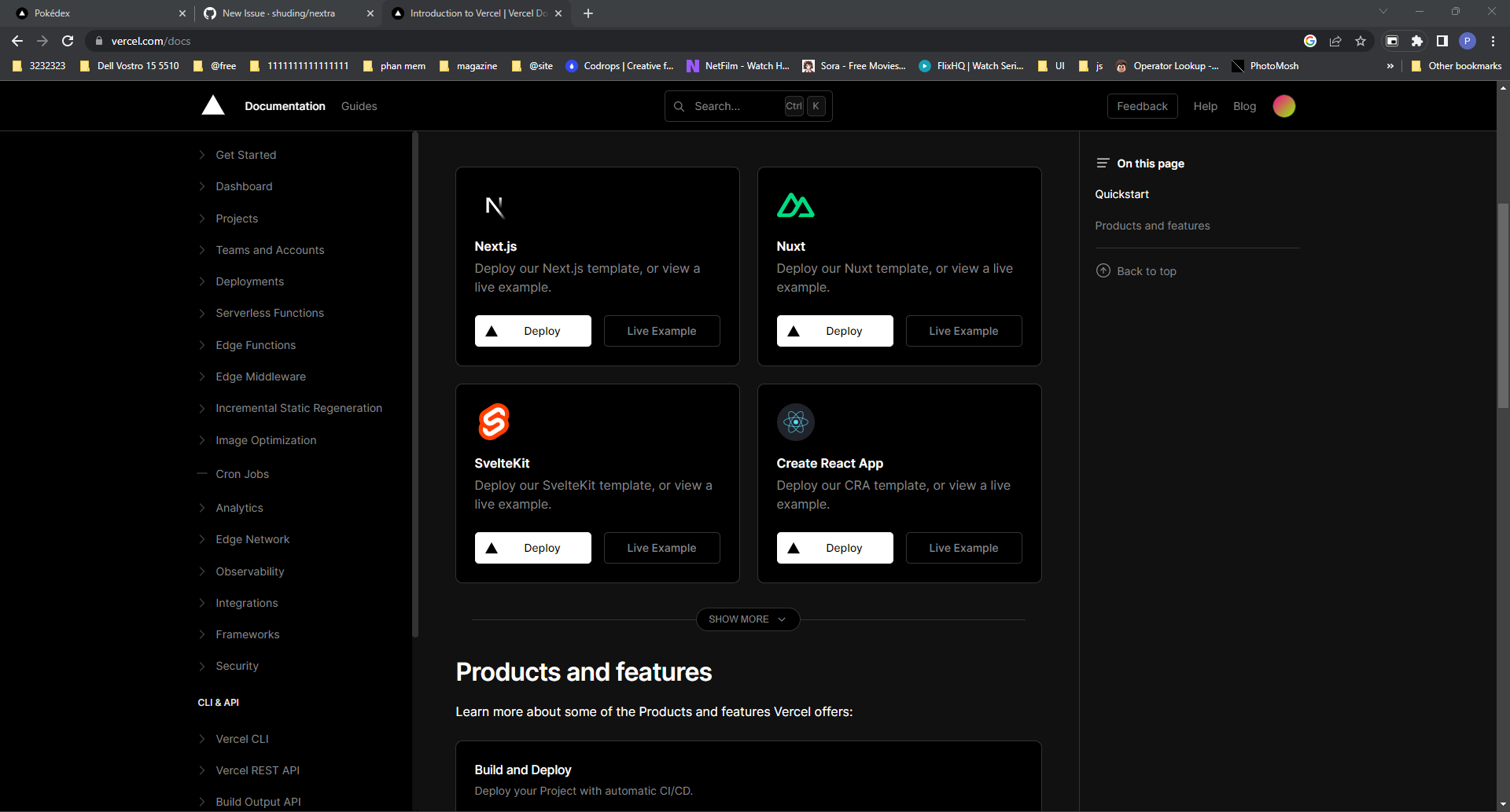Click the On this page list icon
1510x812 pixels.
(x=1103, y=163)
